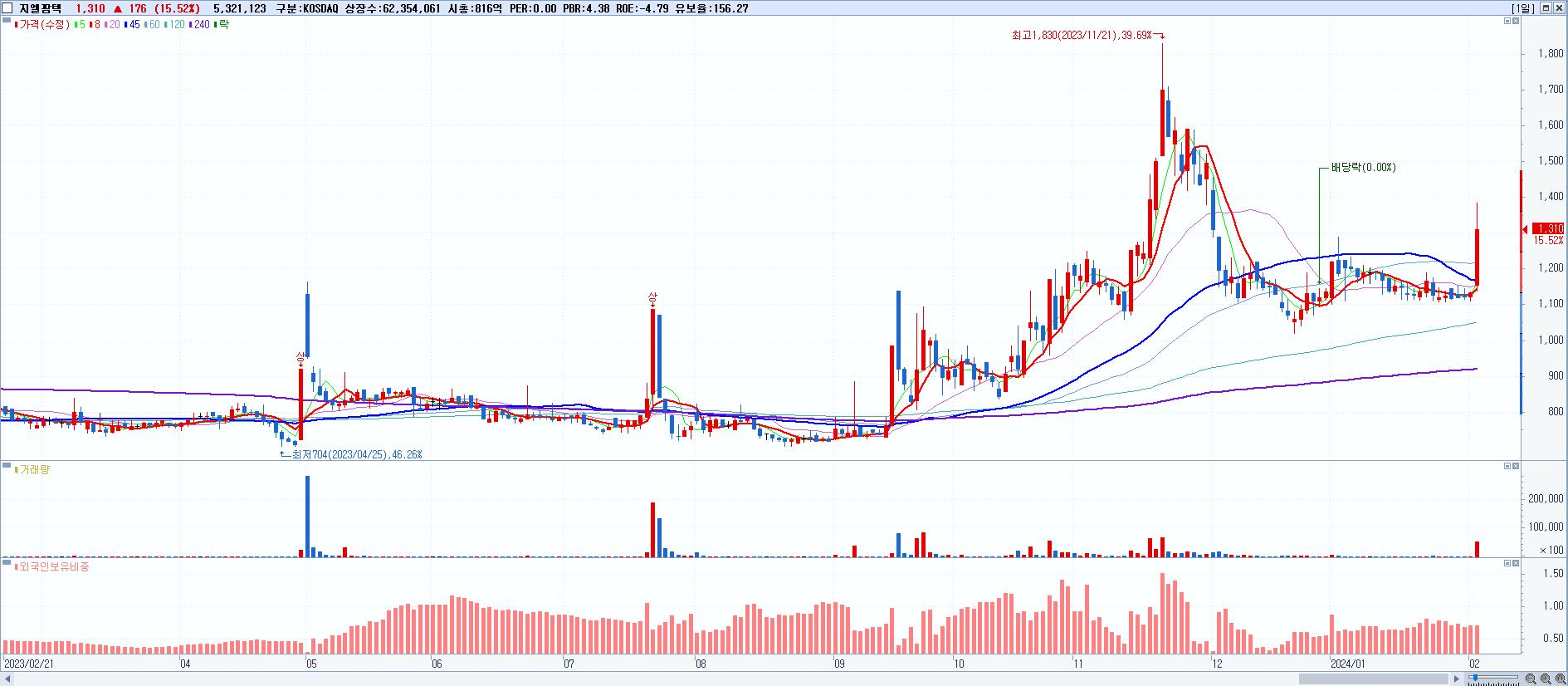This screenshot has height=686, width=1568.
Task: Click the horizontal scrollbar right arrow
Action: (x=1456, y=679)
